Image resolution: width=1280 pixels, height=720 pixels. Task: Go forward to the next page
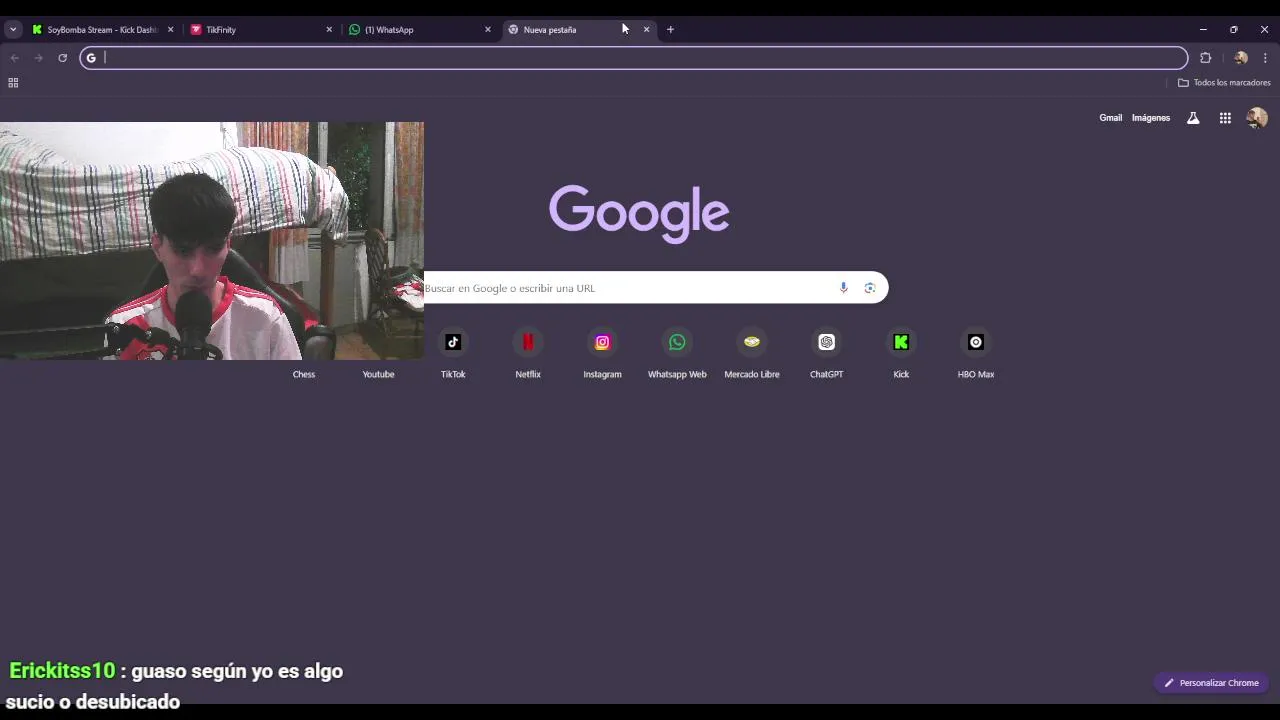click(38, 58)
